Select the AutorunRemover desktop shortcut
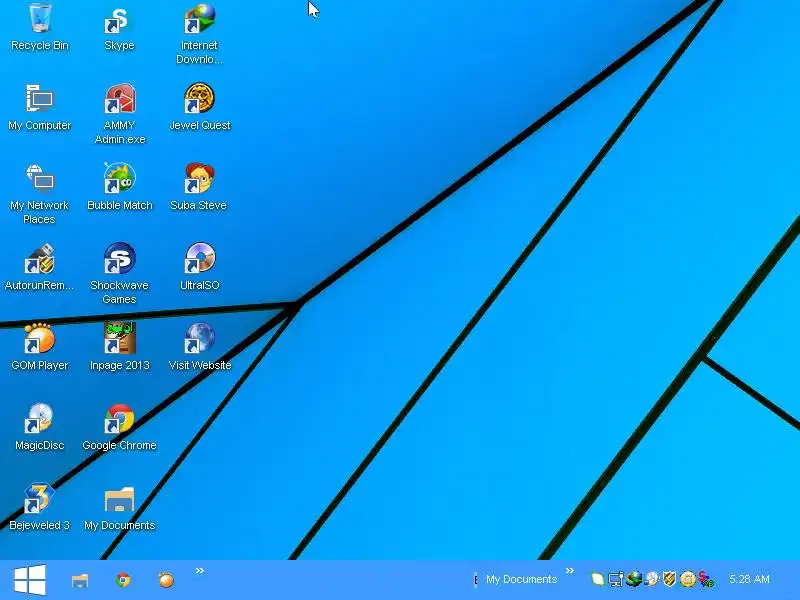800x600 pixels. coord(39,267)
